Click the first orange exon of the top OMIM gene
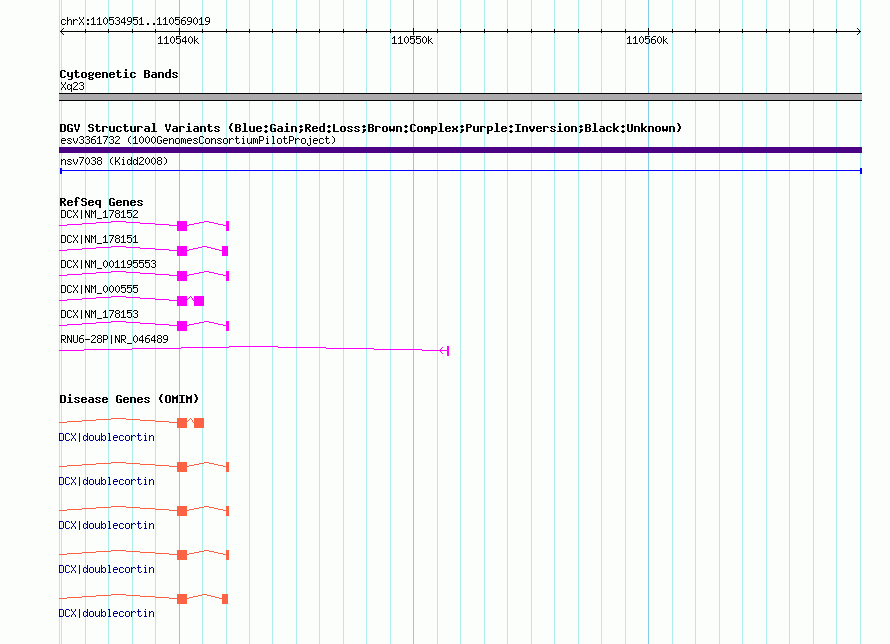 click(x=182, y=423)
